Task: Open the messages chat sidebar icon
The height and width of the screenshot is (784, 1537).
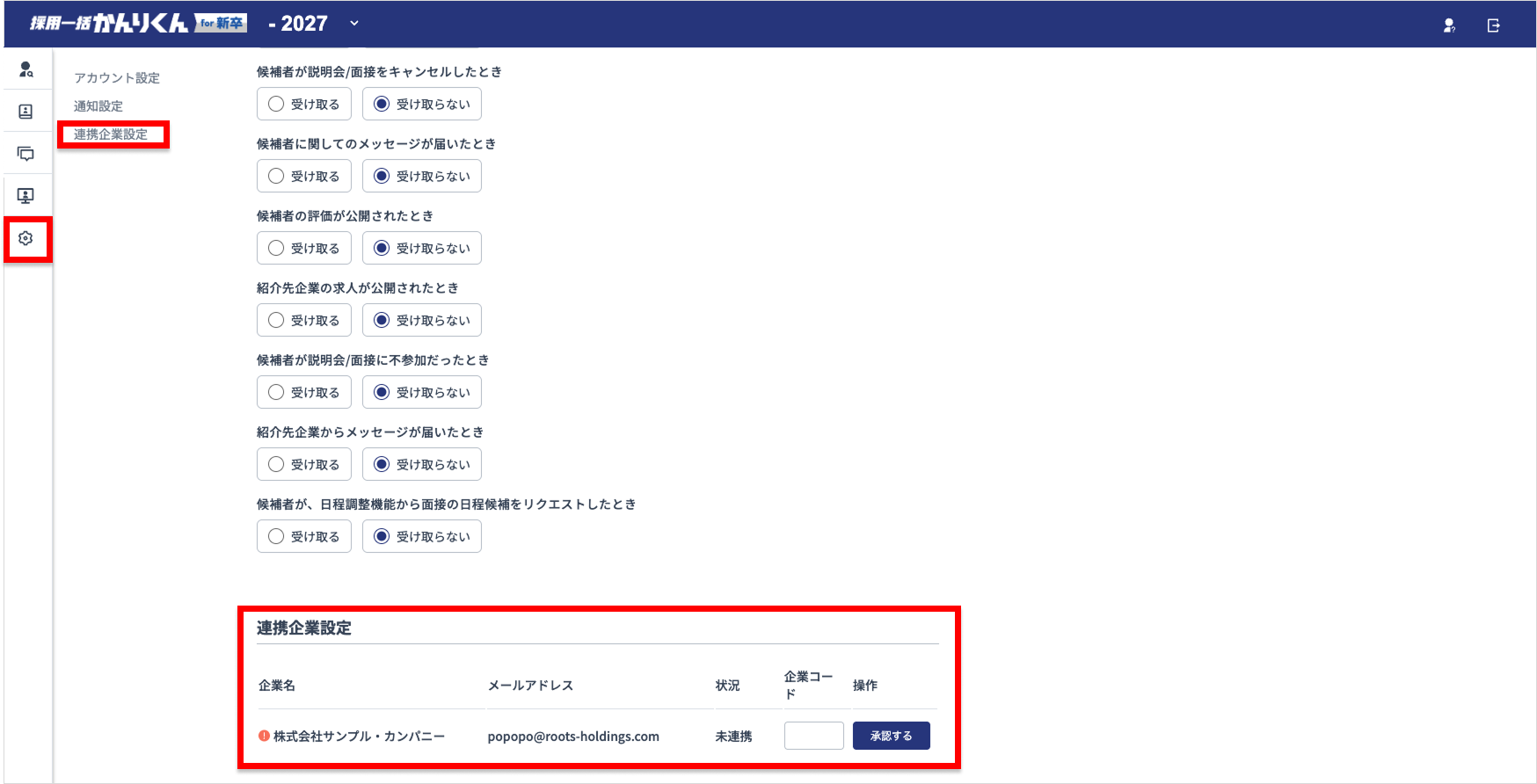Action: [26, 154]
